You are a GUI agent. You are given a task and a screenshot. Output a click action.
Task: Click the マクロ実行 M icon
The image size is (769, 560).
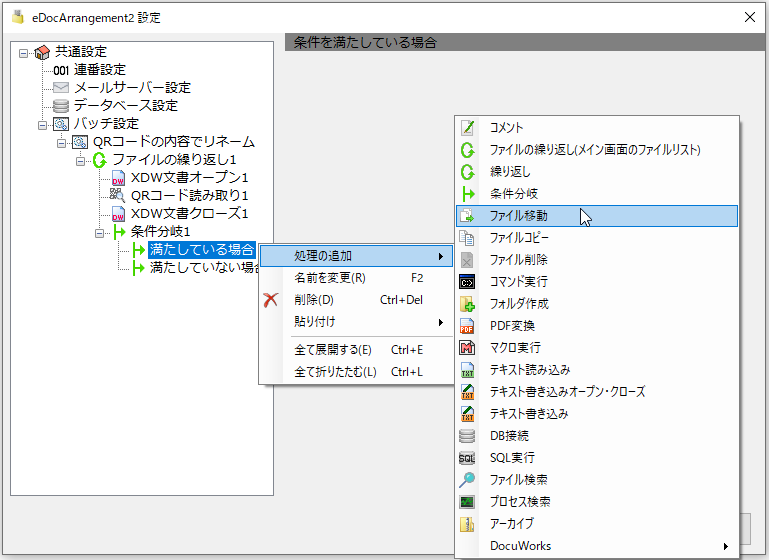pos(467,348)
